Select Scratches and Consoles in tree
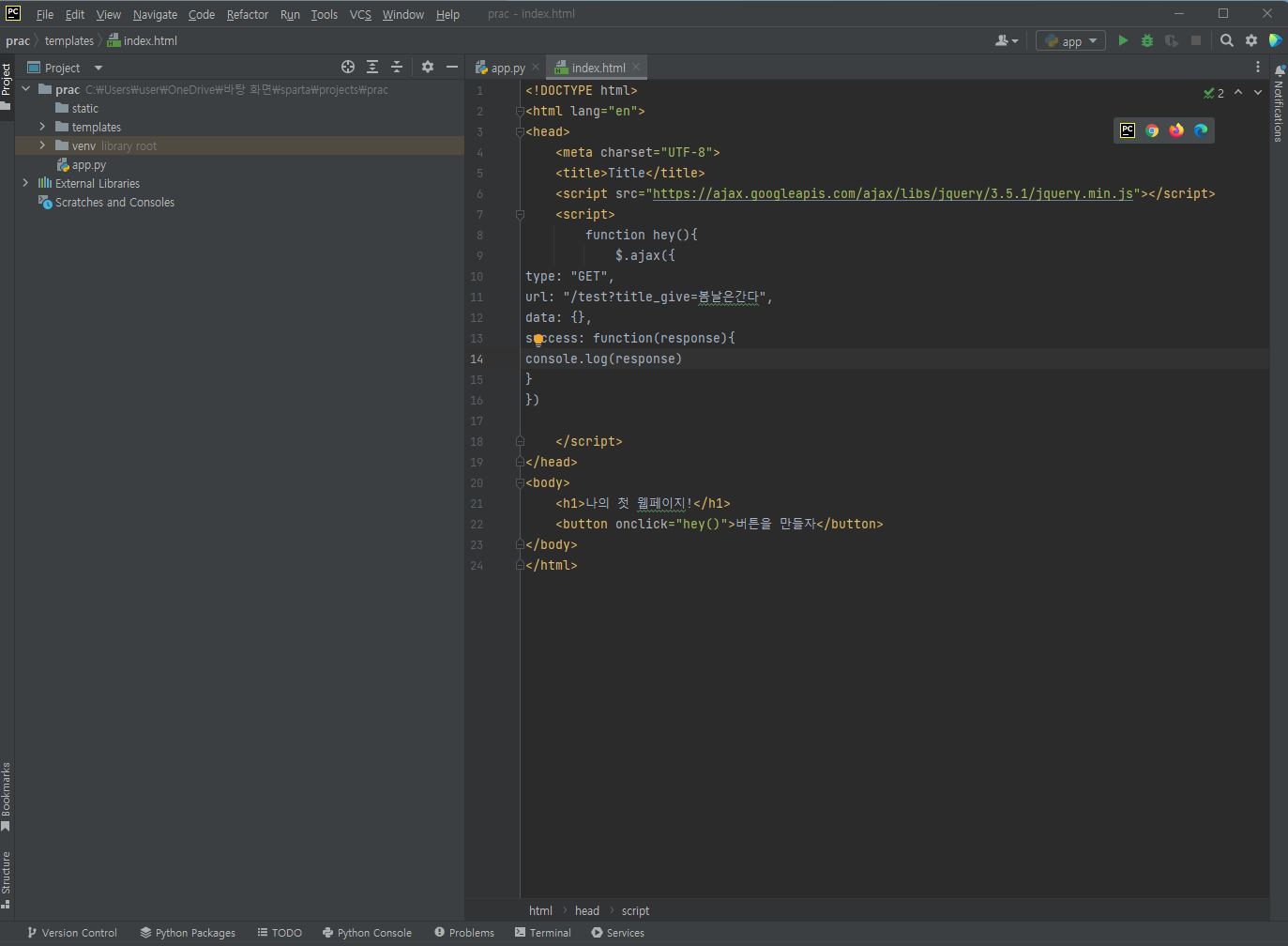The height and width of the screenshot is (946, 1288). click(x=106, y=202)
